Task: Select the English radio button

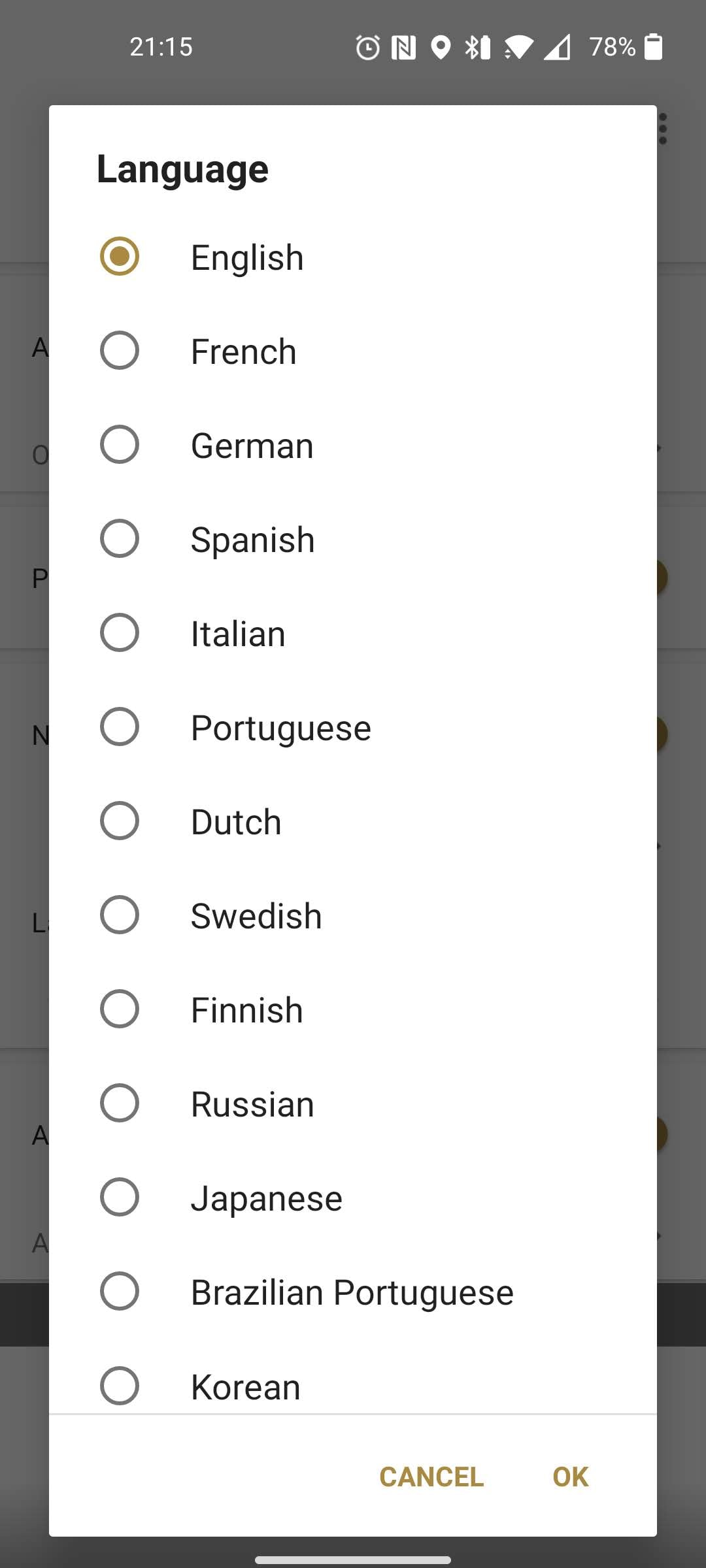Action: point(120,256)
